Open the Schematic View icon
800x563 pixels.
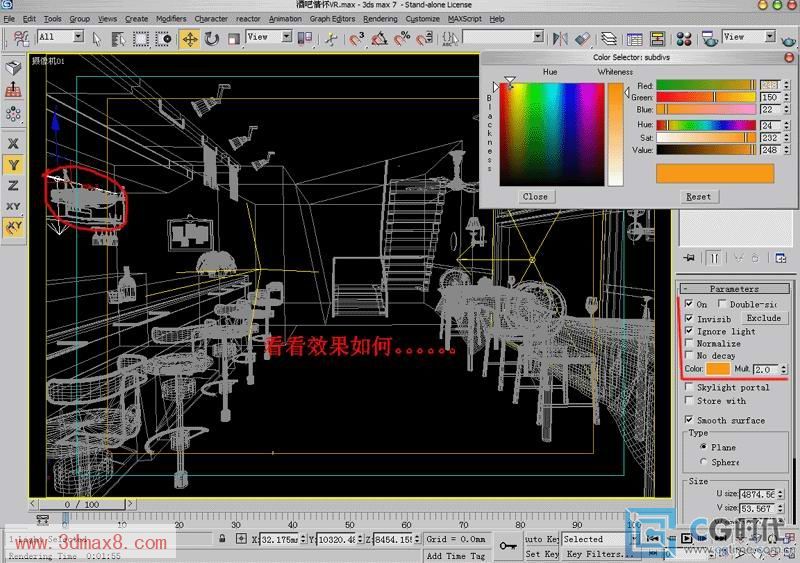(657, 39)
